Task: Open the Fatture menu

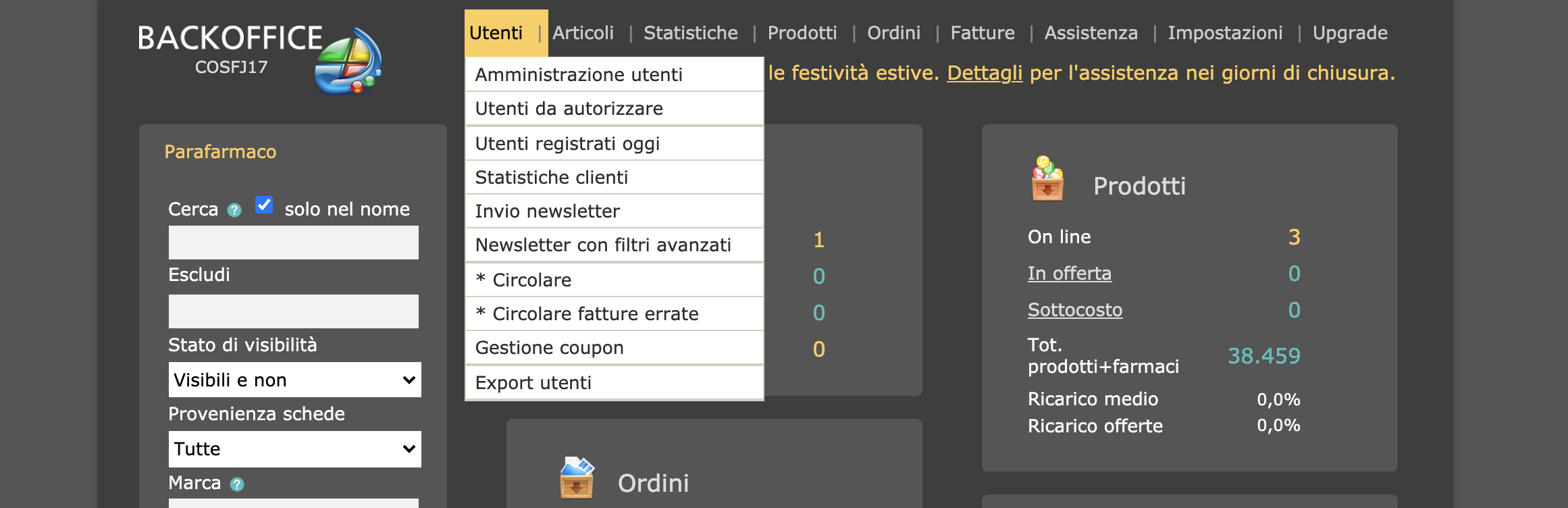Action: point(983,32)
